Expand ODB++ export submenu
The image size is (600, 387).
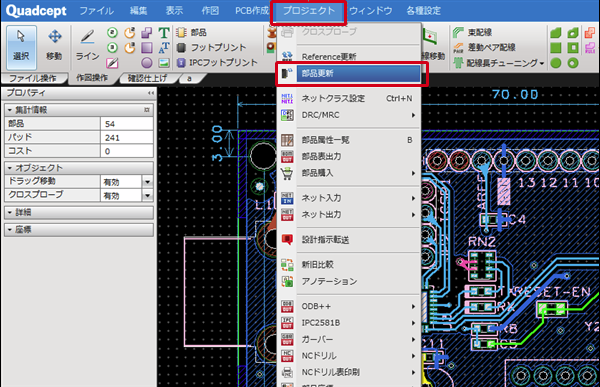(x=350, y=306)
